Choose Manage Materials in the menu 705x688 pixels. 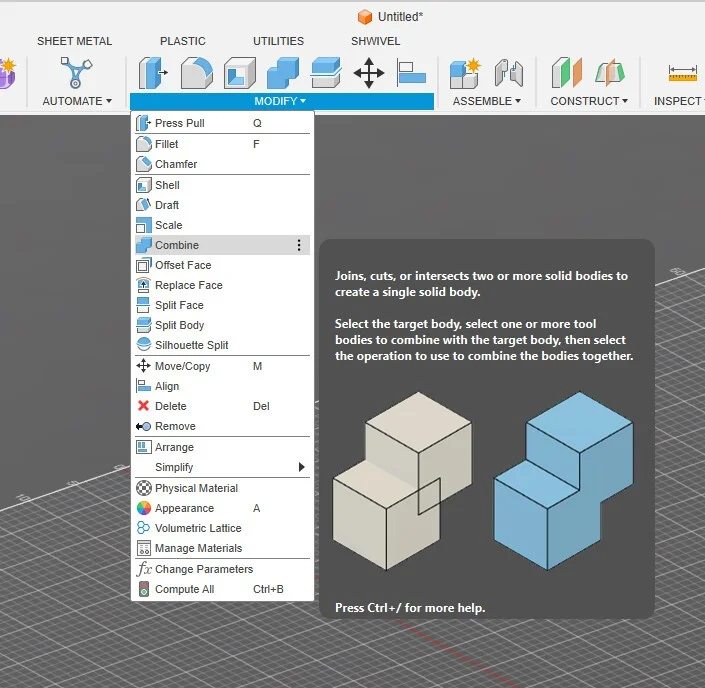click(x=223, y=548)
